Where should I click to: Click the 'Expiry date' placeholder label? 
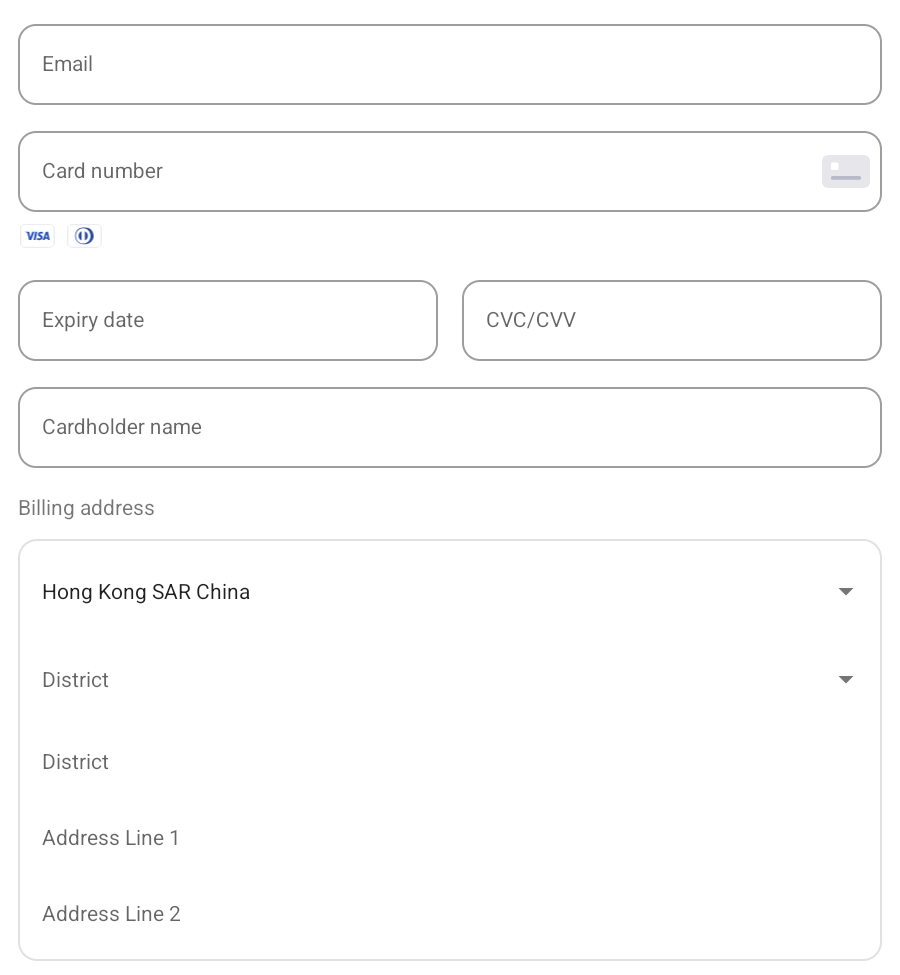(93, 320)
